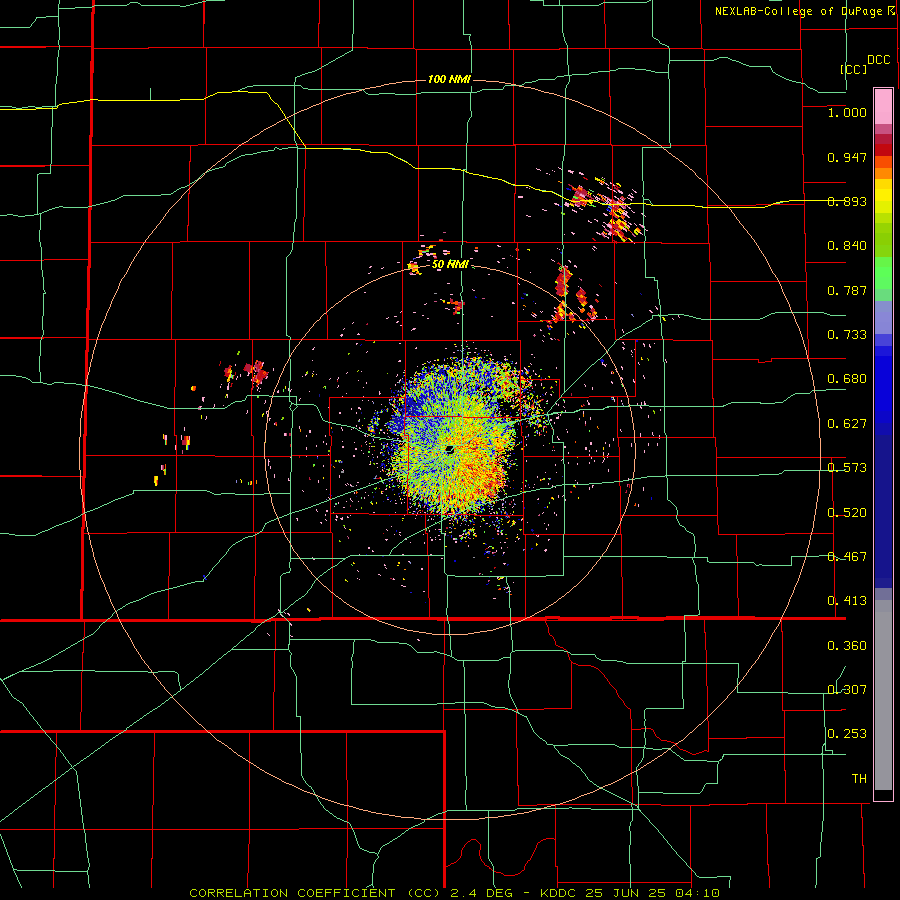The image size is (900, 900).
Task: Click the 0.573 legend value
Action: [x=847, y=468]
